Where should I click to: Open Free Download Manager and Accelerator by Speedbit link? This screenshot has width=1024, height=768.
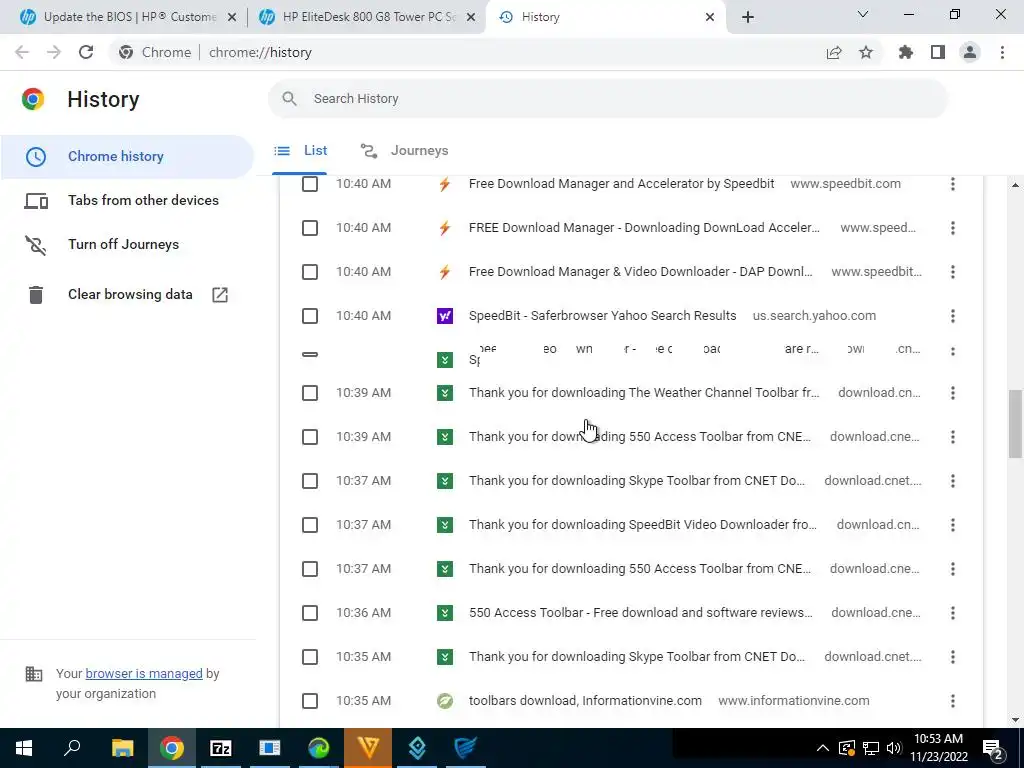(621, 184)
